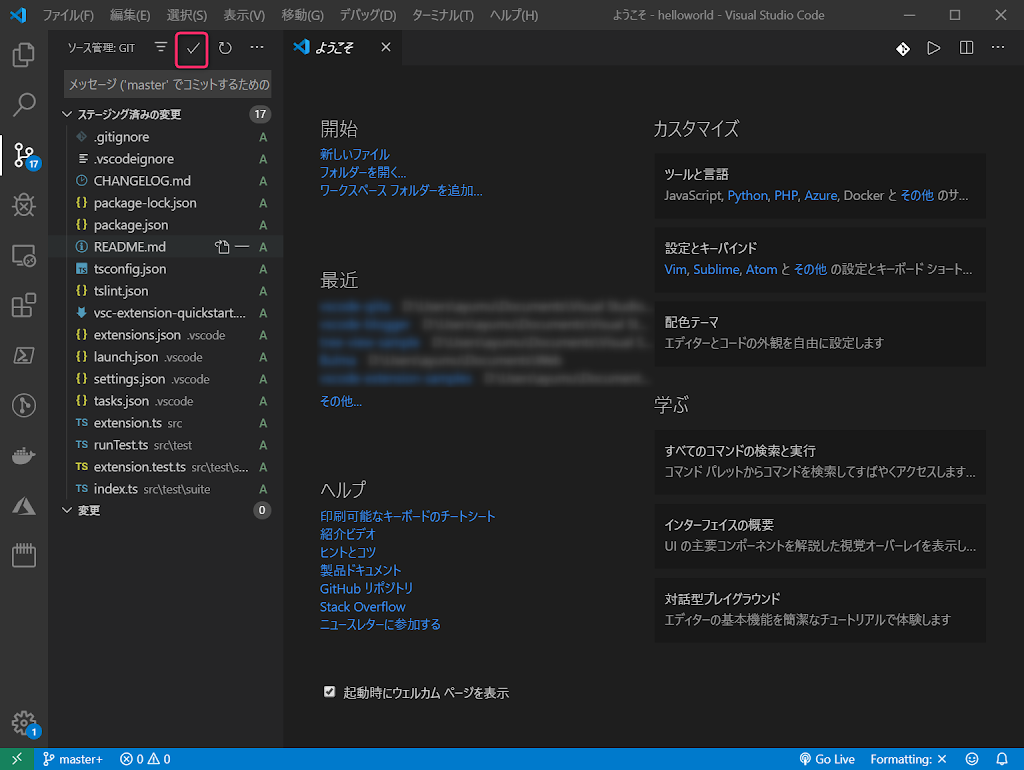
Task: Open the Remote Explorer icon
Action: click(24, 255)
